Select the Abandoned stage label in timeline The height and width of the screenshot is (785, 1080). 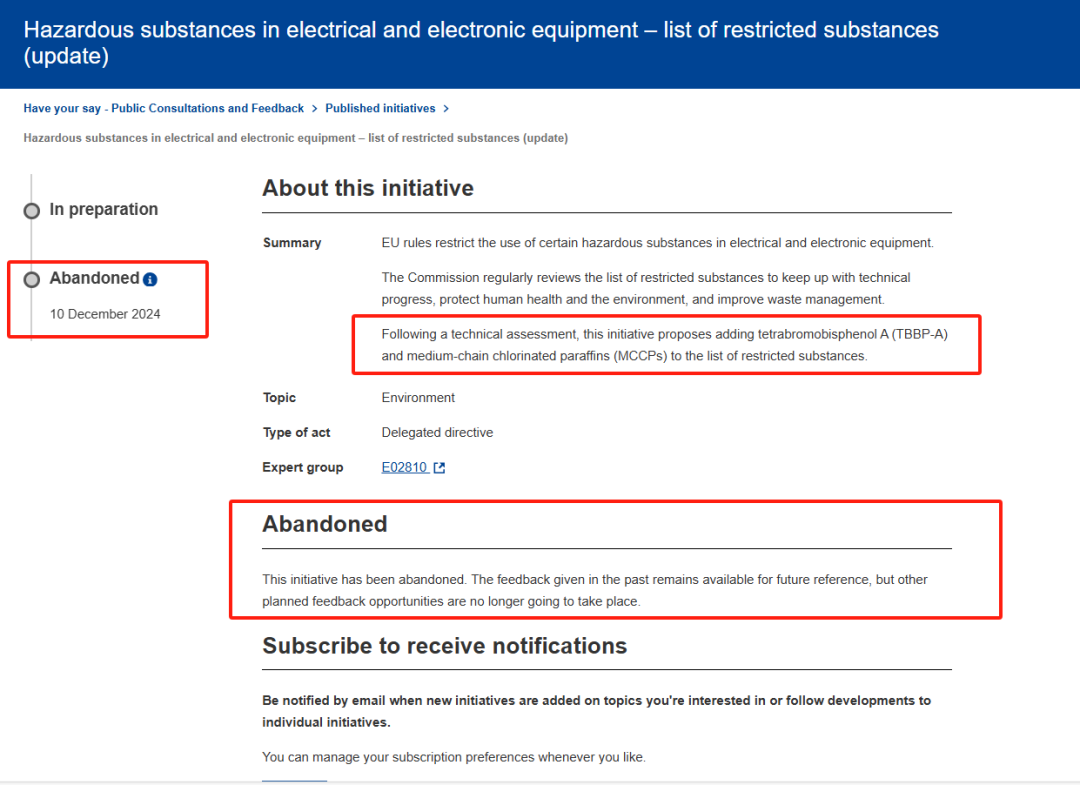click(94, 279)
